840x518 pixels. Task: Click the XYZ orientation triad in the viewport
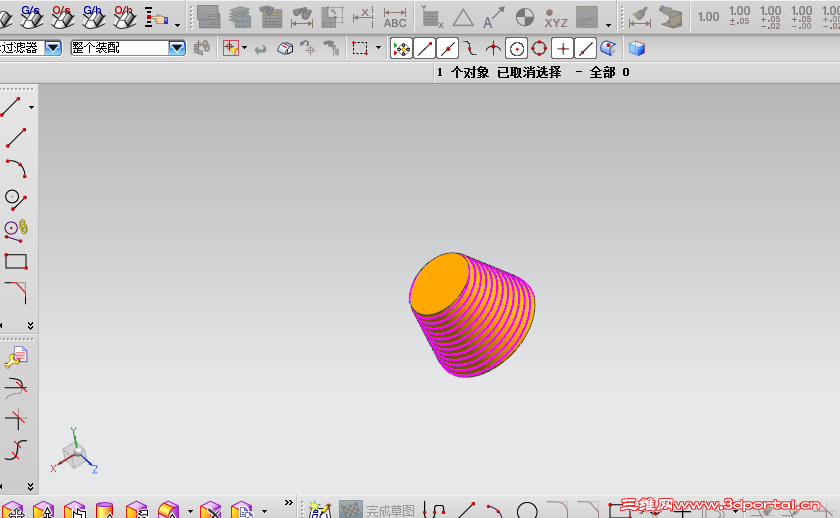pyautogui.click(x=74, y=451)
